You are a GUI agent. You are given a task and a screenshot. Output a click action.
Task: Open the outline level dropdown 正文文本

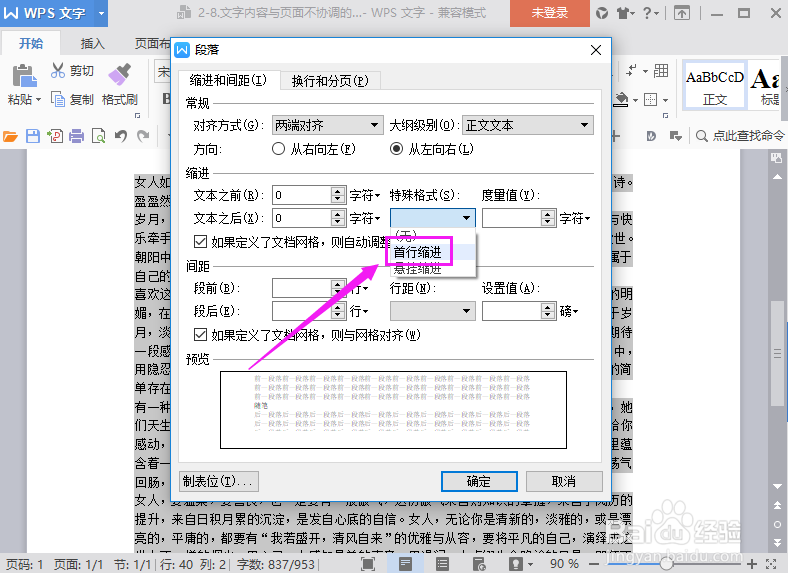tap(528, 125)
